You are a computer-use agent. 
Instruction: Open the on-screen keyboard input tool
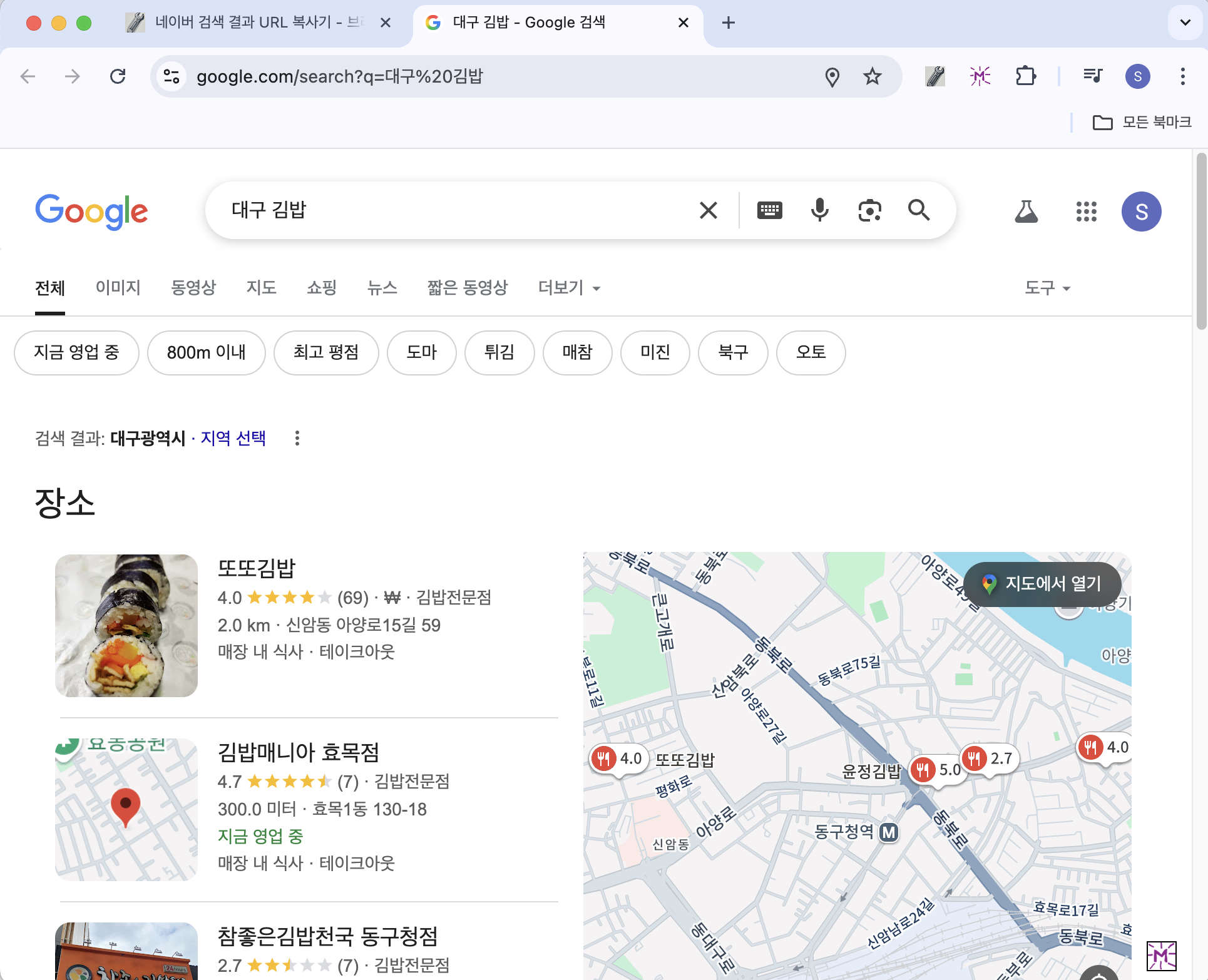769,210
